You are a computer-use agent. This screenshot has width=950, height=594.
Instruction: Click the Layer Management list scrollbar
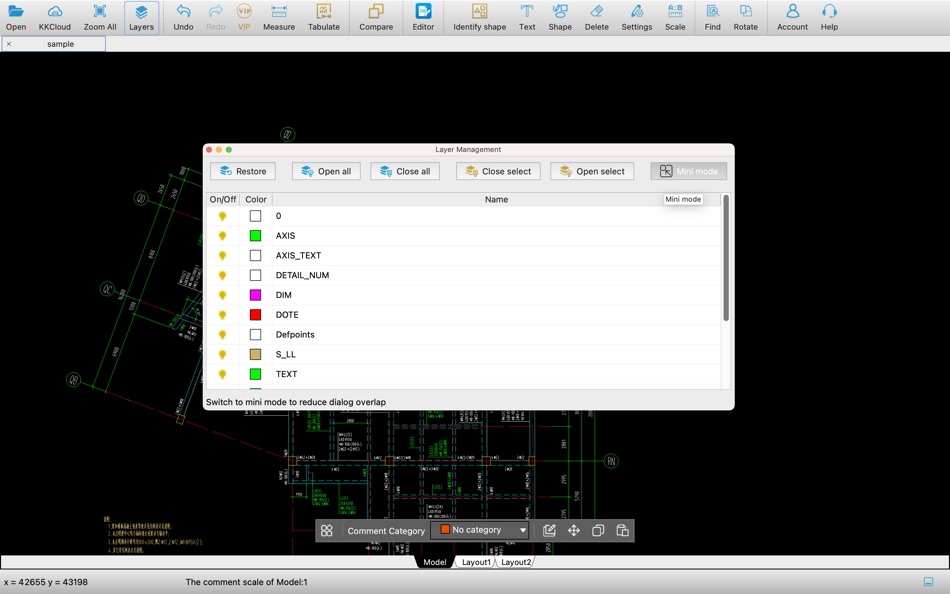coord(726,258)
